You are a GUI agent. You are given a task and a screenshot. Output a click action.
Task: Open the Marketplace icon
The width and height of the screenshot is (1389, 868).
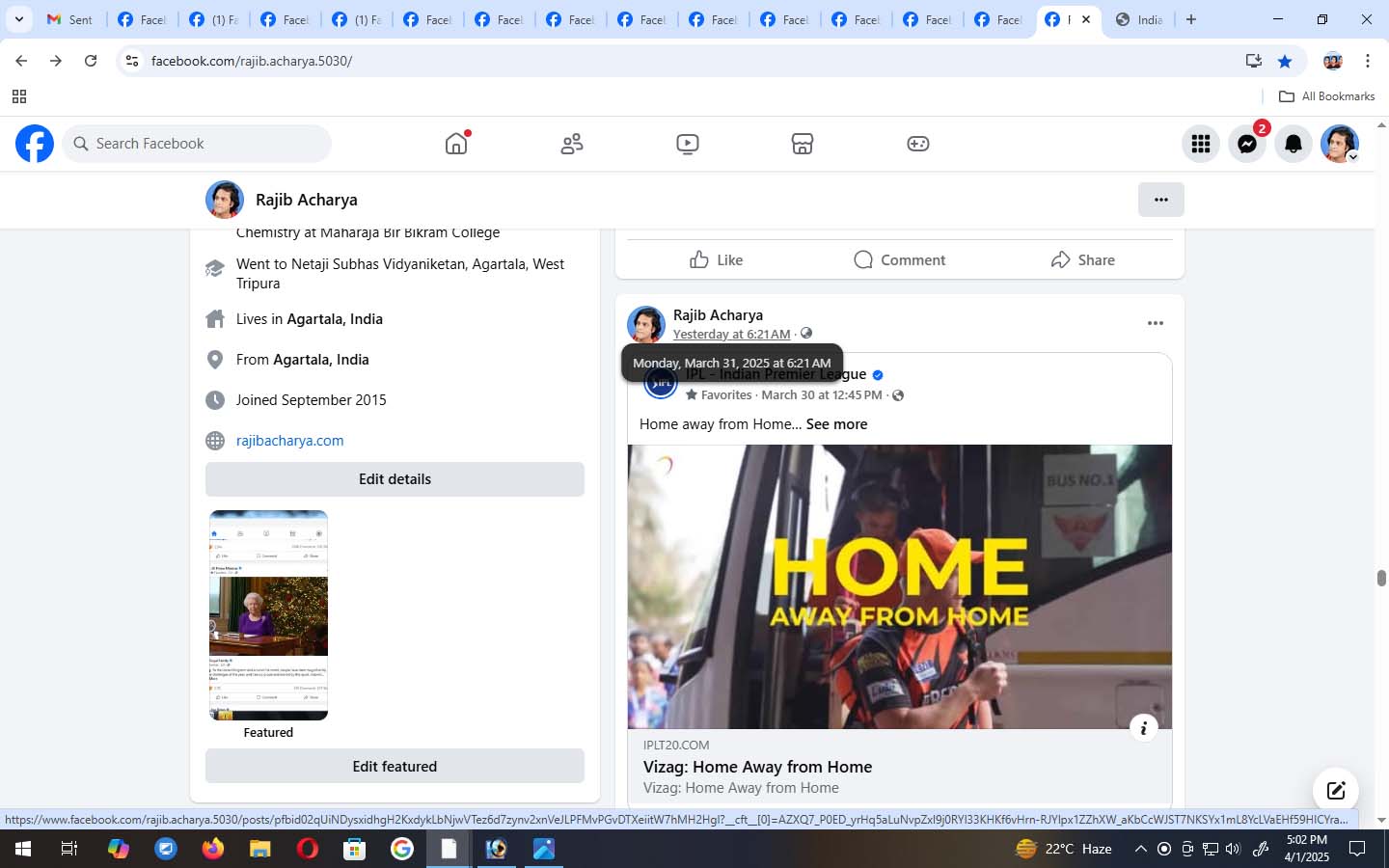pyautogui.click(x=803, y=144)
